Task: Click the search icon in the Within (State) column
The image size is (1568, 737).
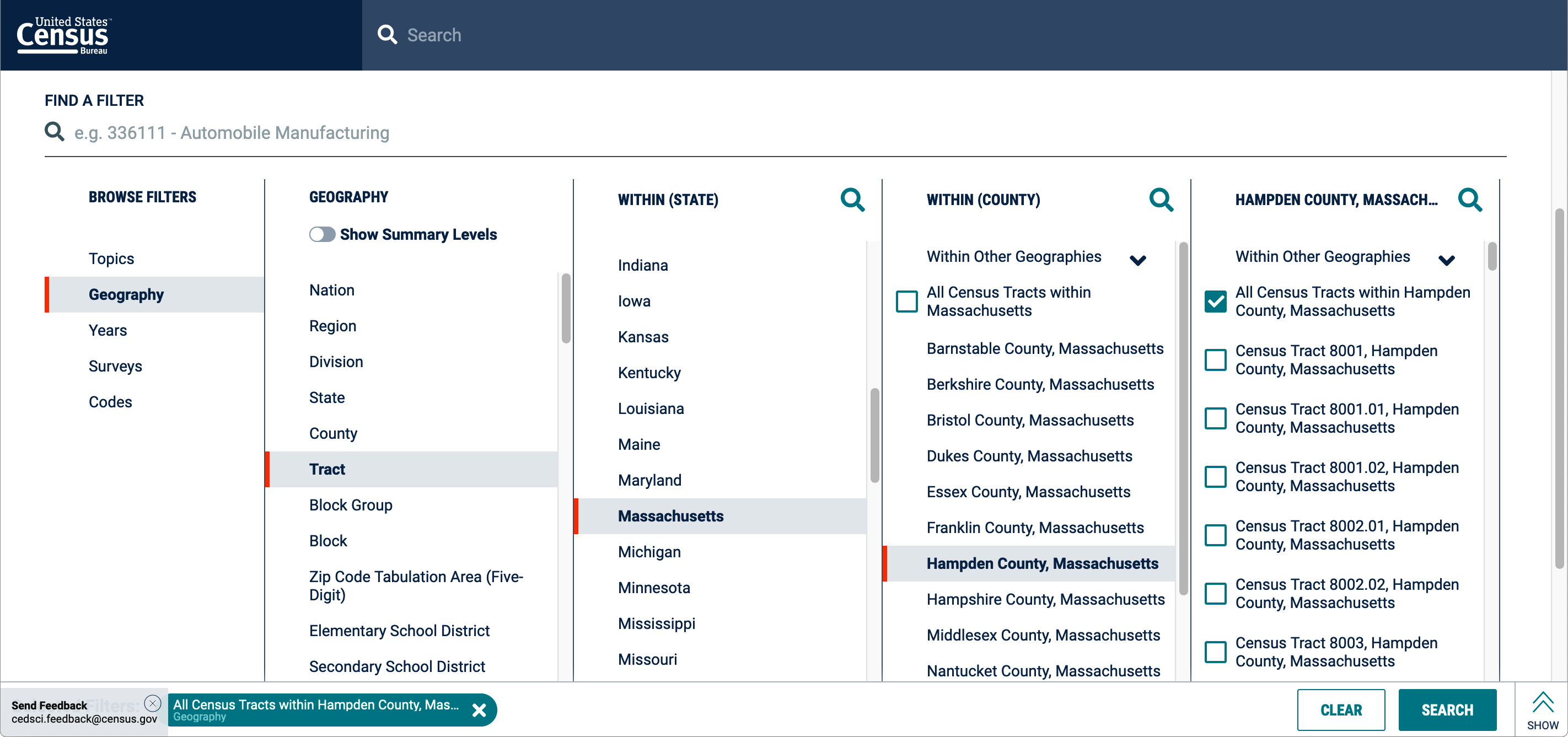Action: pyautogui.click(x=852, y=200)
